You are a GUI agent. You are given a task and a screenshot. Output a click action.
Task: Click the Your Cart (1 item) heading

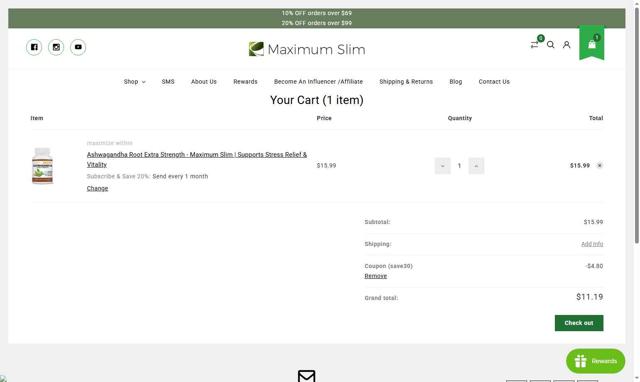click(317, 100)
